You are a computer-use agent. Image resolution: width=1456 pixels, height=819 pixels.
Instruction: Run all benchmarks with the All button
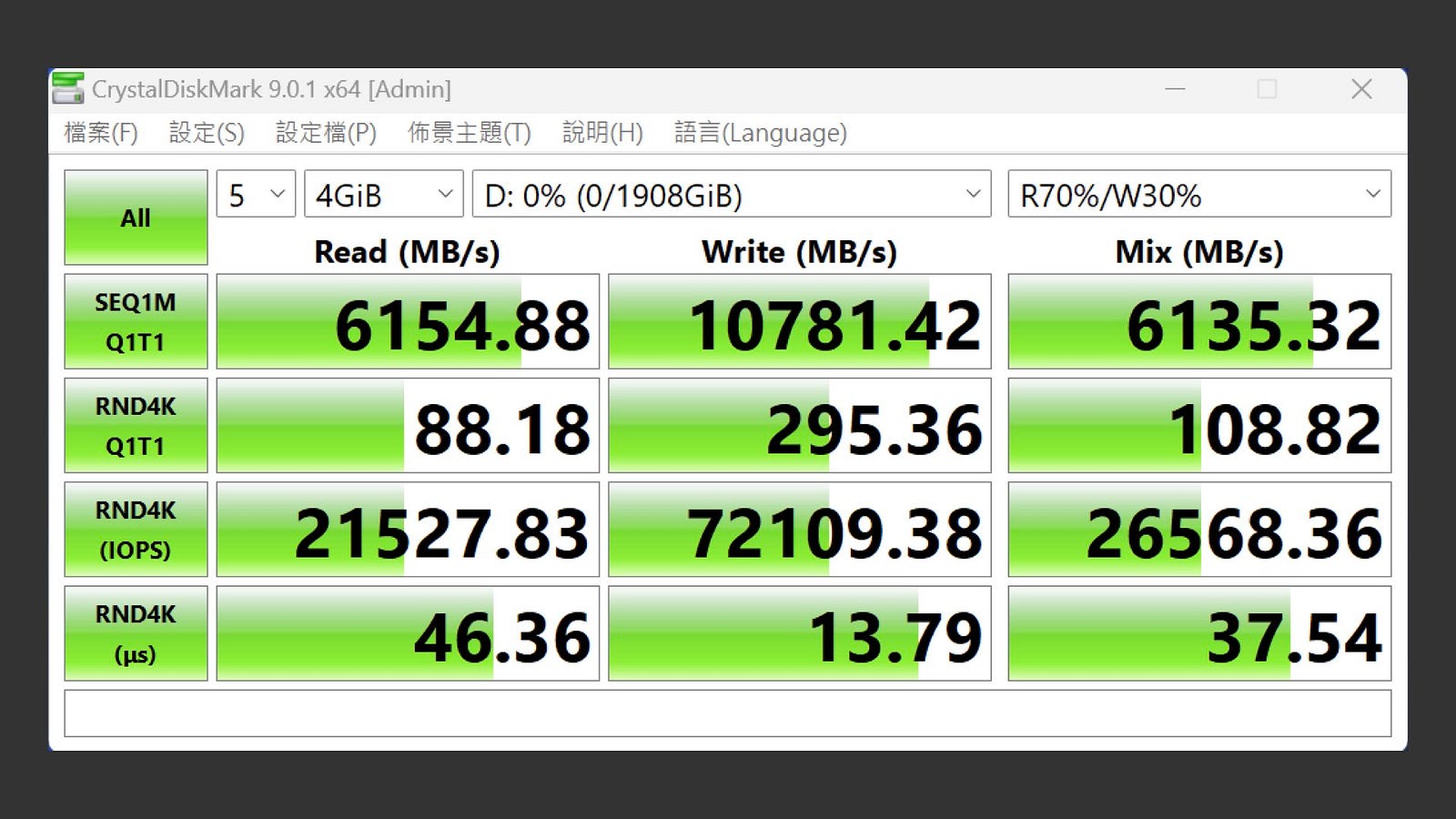click(136, 217)
